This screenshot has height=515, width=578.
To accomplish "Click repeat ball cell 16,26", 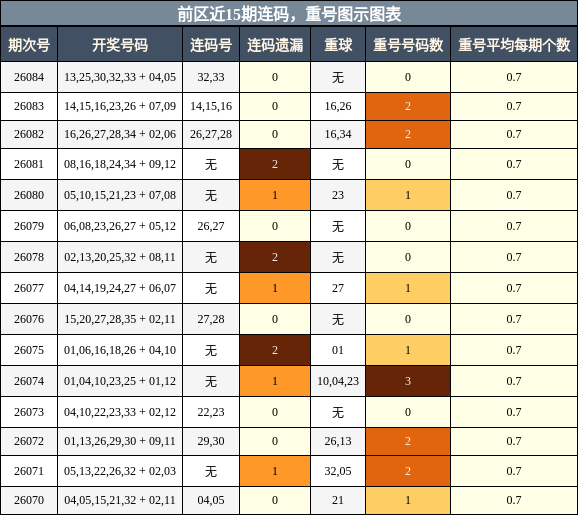I will click(338, 106).
